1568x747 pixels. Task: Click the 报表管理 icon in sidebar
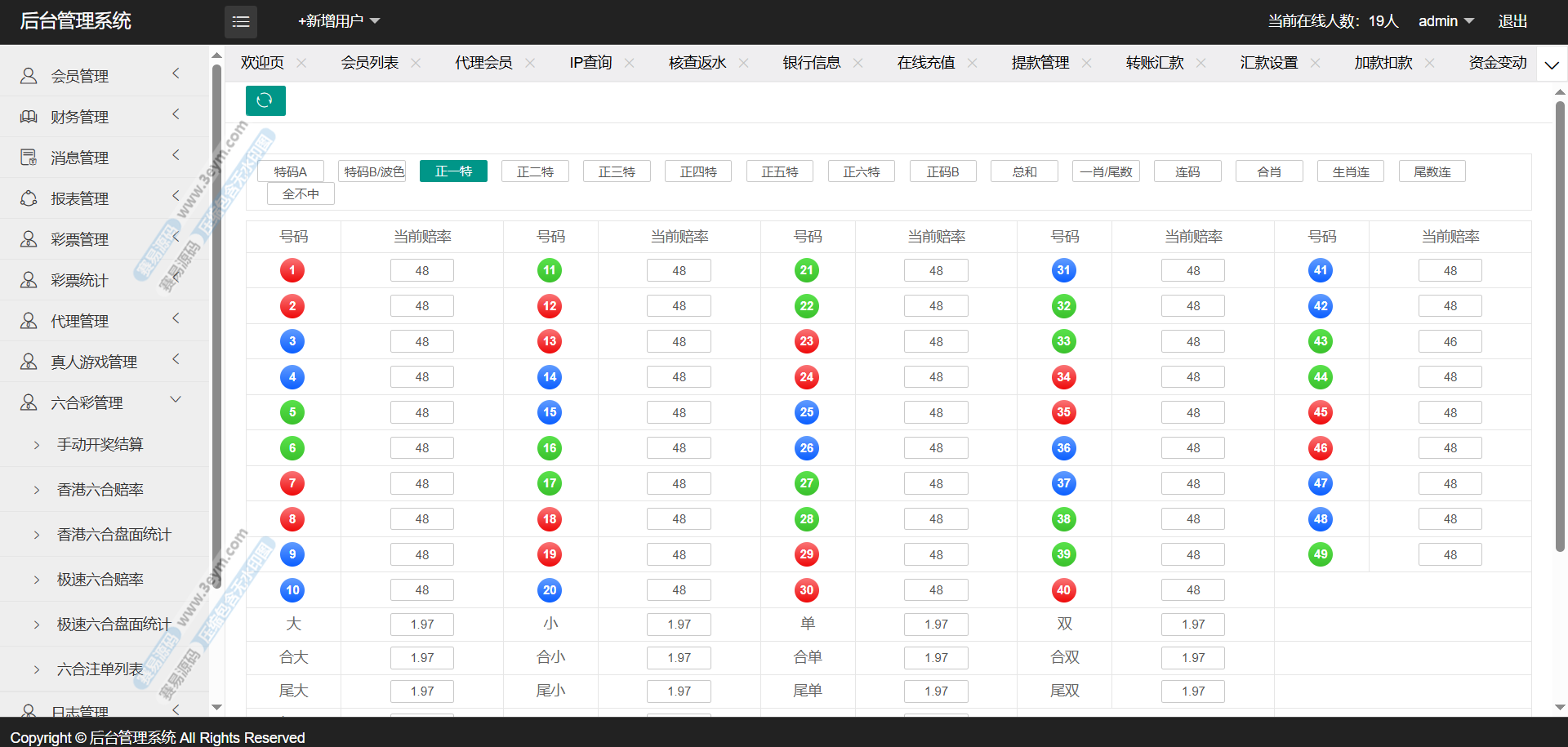[x=29, y=198]
